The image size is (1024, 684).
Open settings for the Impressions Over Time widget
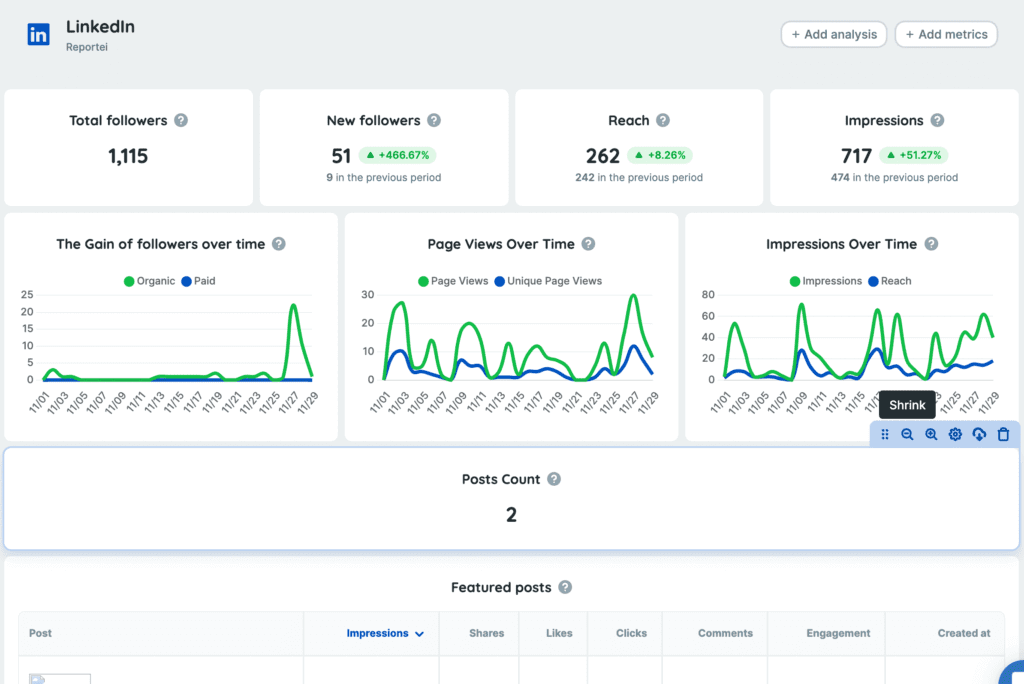955,434
